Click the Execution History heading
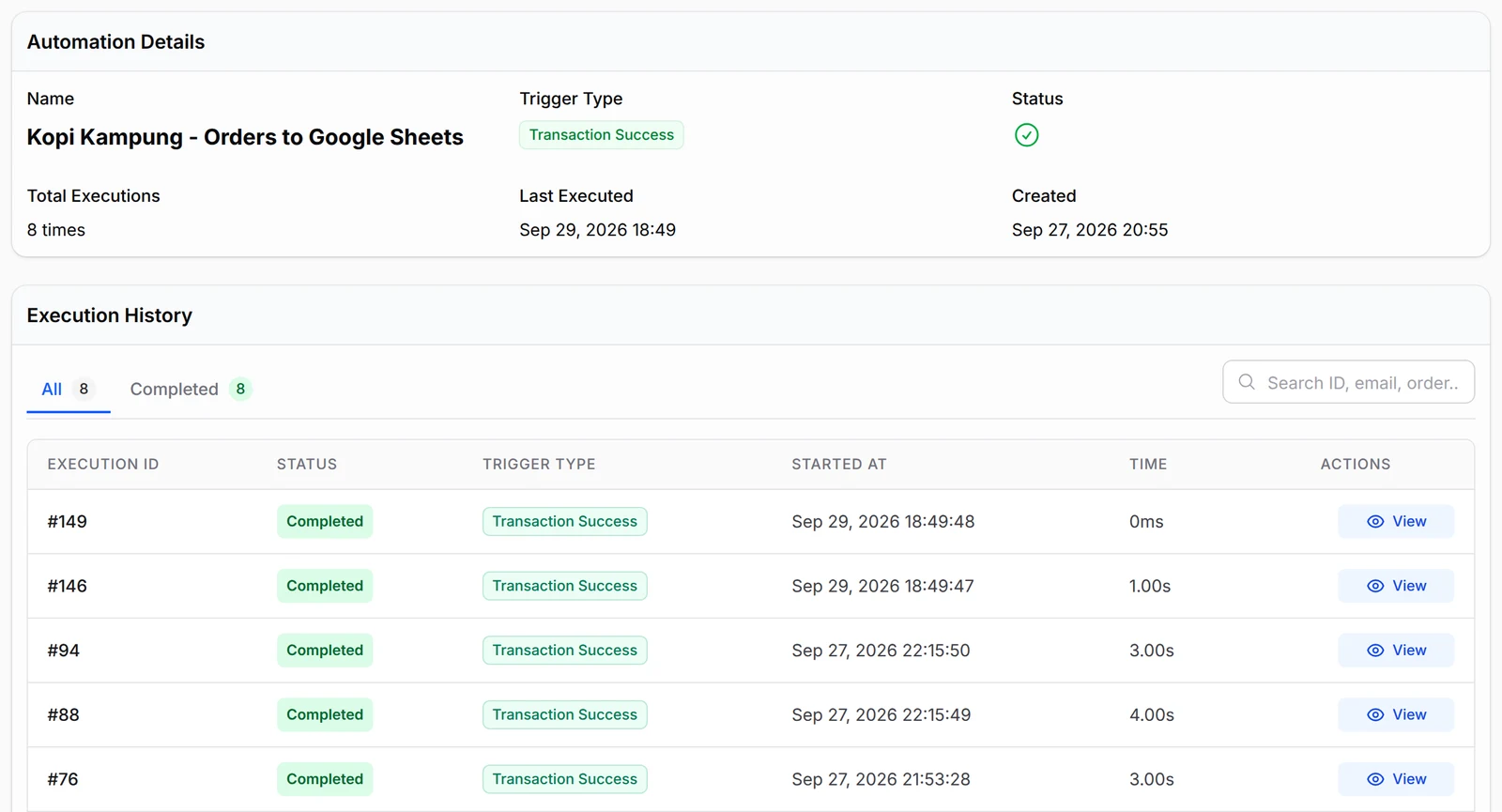The width and height of the screenshot is (1502, 812). (x=110, y=315)
